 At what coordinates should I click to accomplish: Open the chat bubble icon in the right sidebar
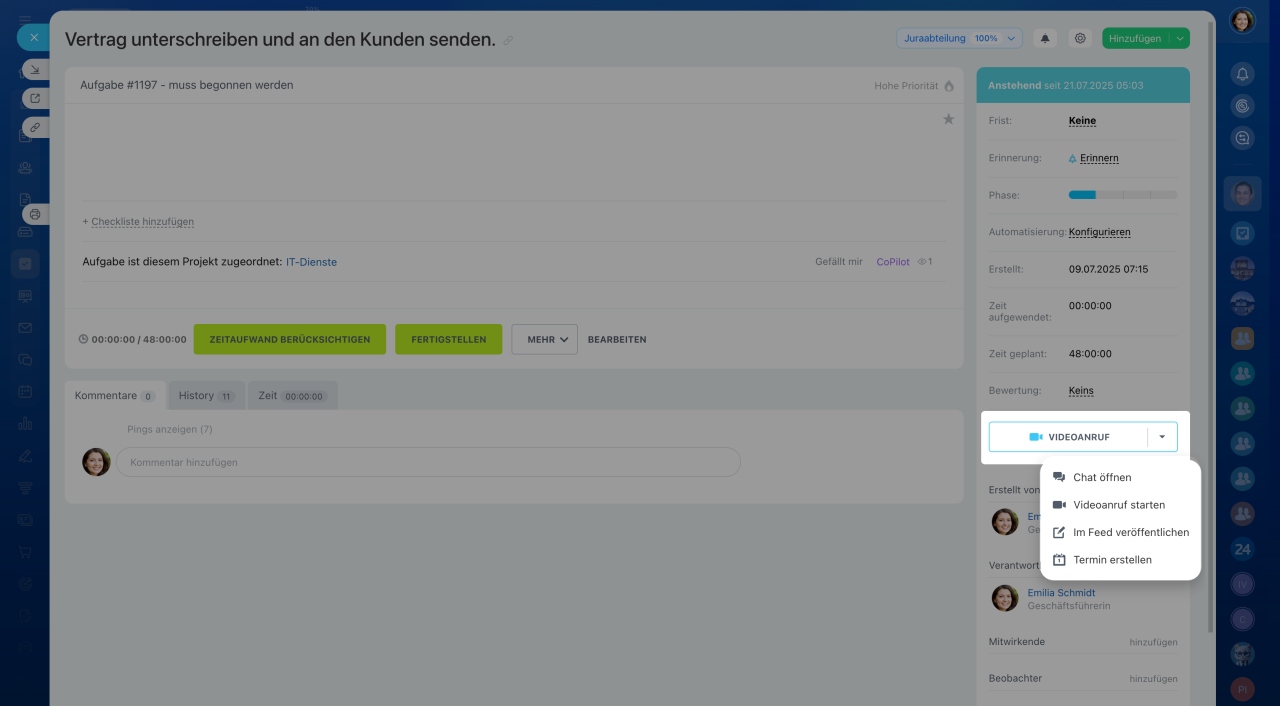click(1242, 139)
